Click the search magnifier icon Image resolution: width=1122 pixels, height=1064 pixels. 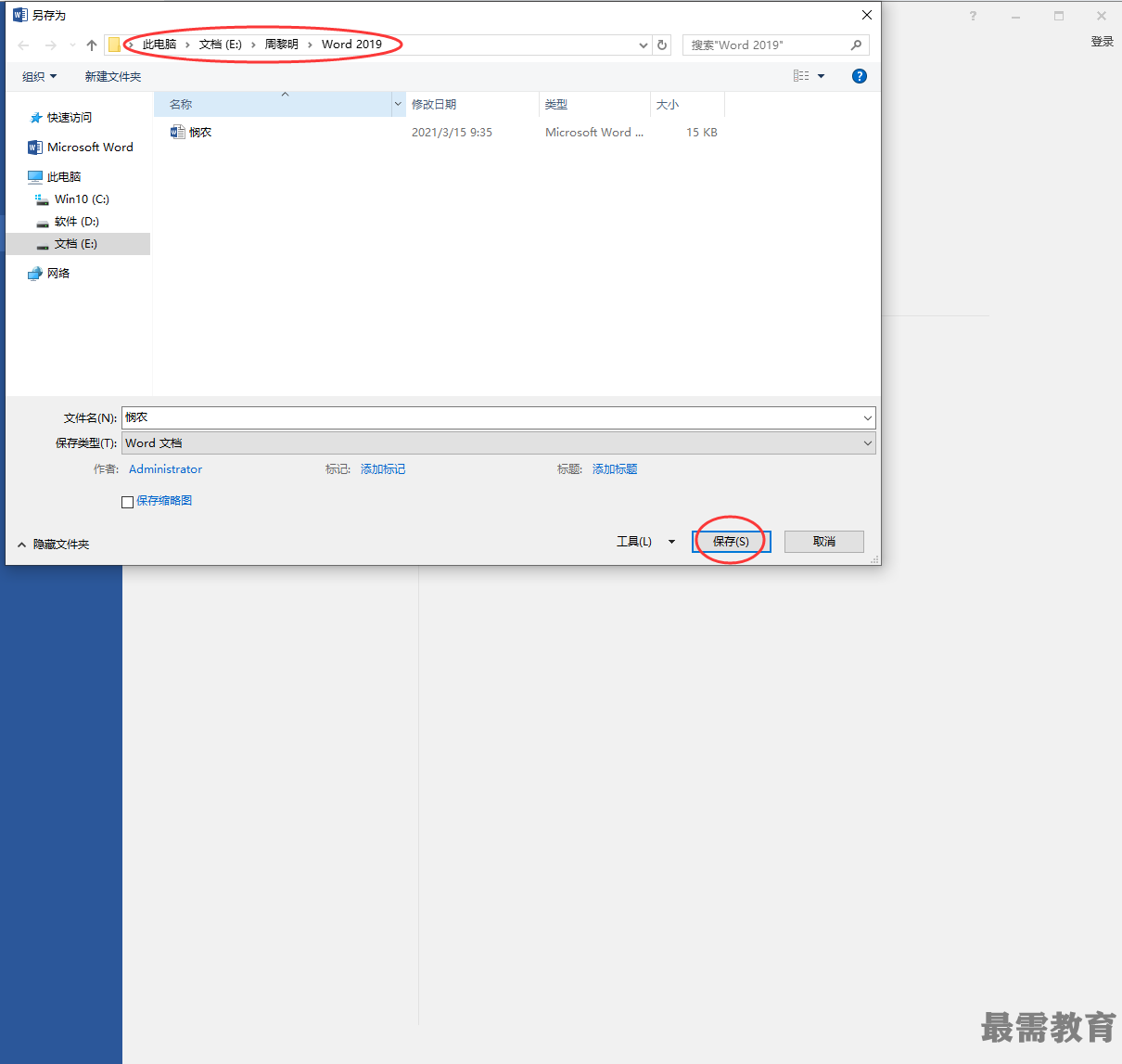point(856,45)
